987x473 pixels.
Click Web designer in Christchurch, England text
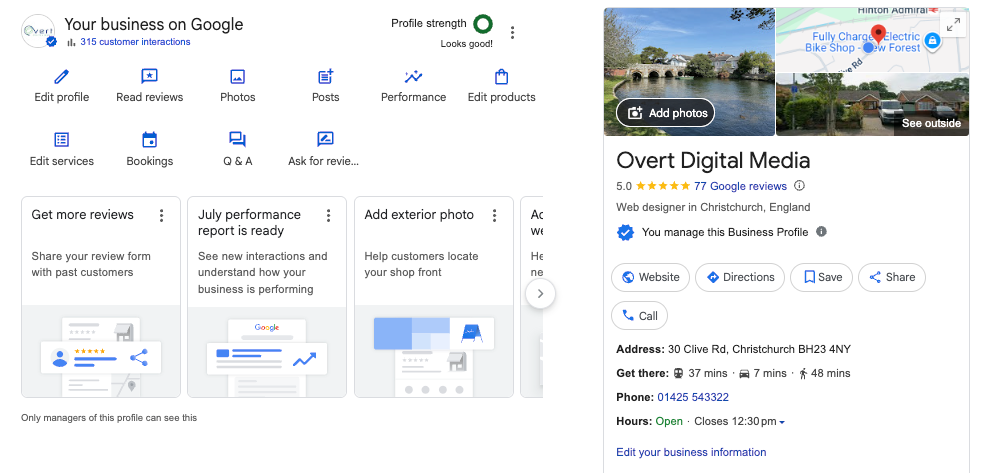713,207
